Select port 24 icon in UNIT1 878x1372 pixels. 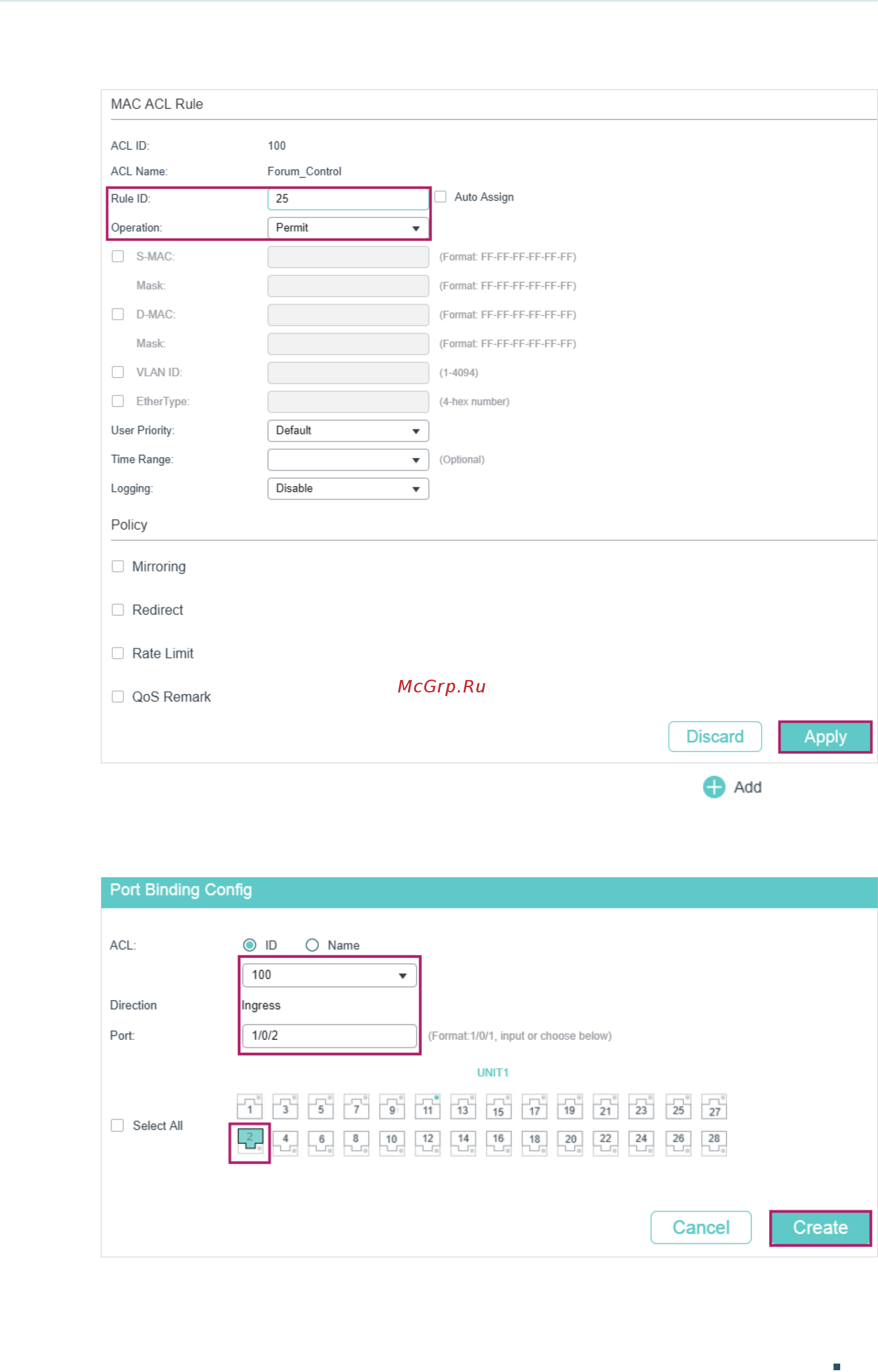point(641,1143)
